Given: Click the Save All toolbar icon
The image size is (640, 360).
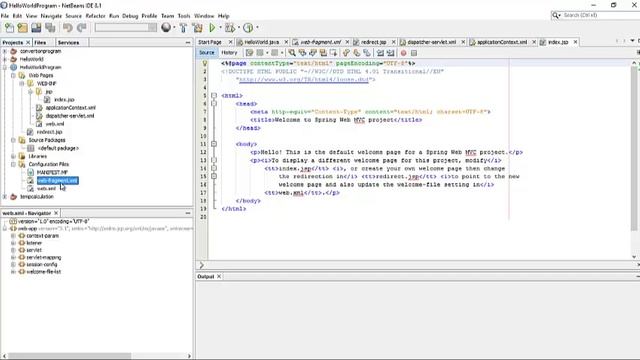Looking at the screenshot, I should (x=50, y=28).
